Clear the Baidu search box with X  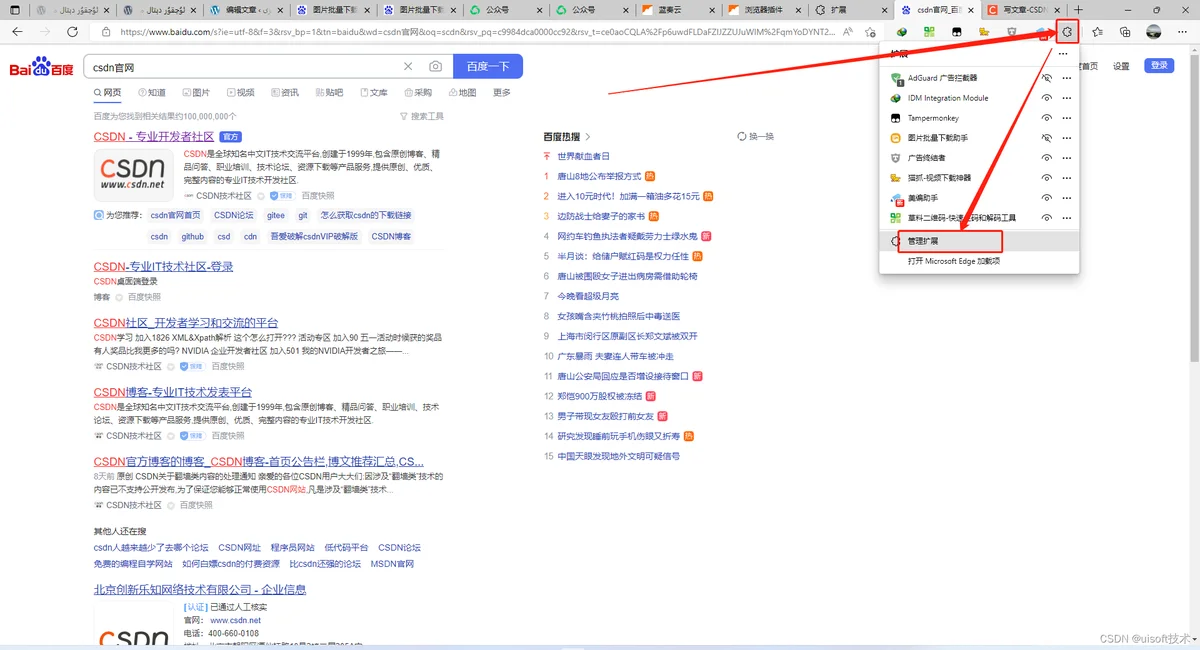click(x=408, y=67)
